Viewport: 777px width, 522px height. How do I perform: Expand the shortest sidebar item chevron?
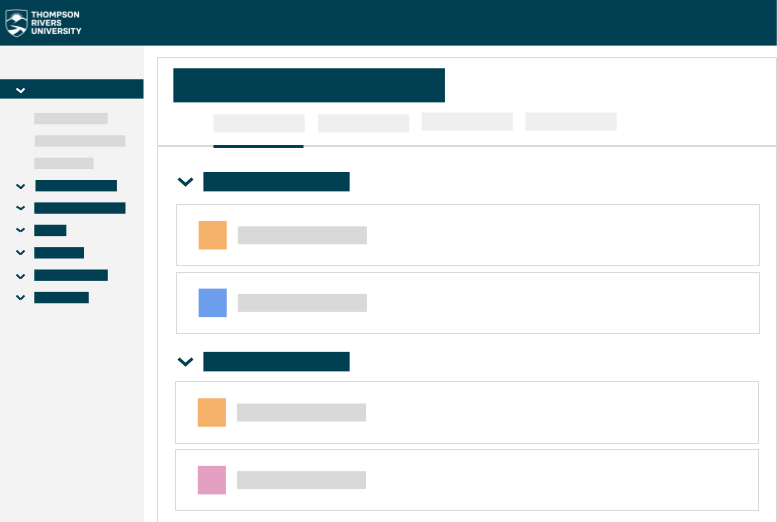(x=20, y=230)
